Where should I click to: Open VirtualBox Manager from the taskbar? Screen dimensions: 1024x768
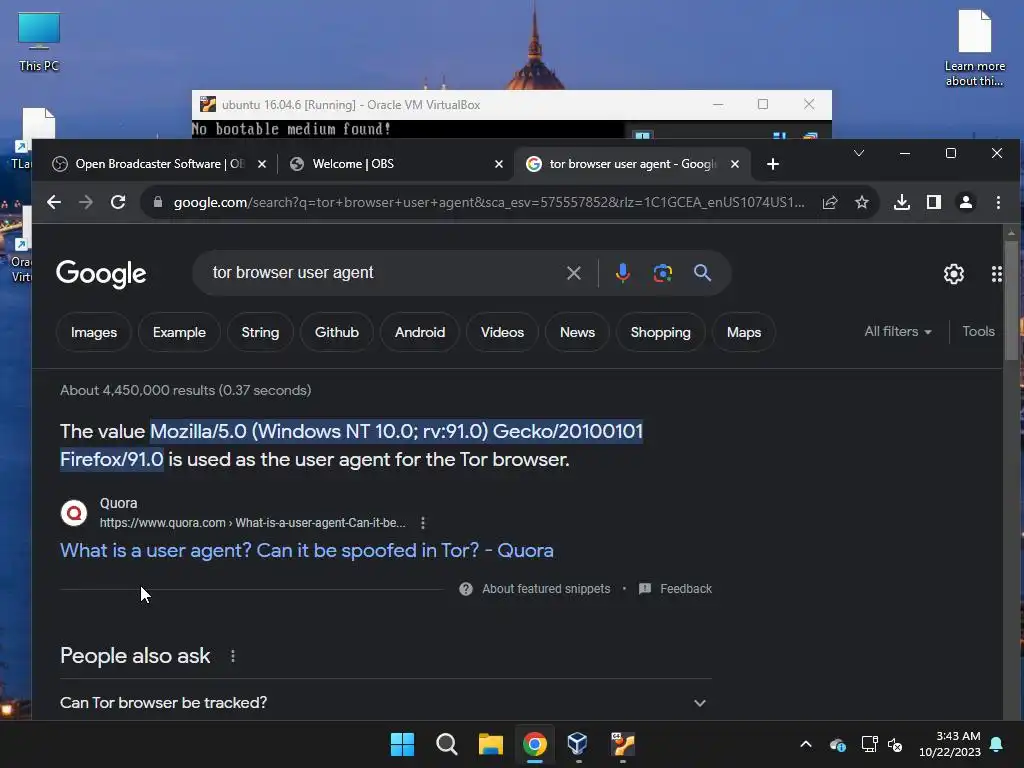click(x=578, y=744)
